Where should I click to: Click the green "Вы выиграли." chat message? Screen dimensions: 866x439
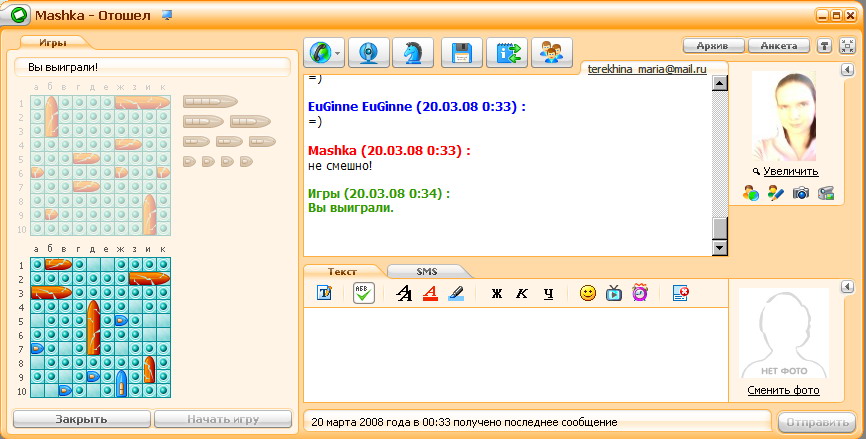351,208
